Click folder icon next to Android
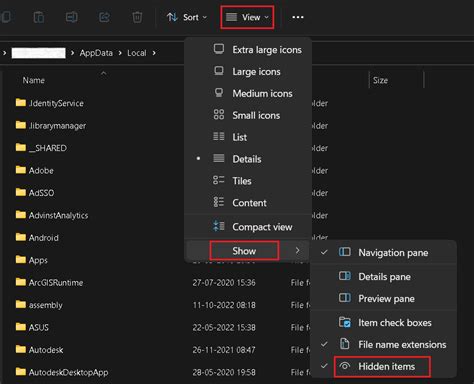Viewport: 474px width, 384px height. click(x=21, y=237)
